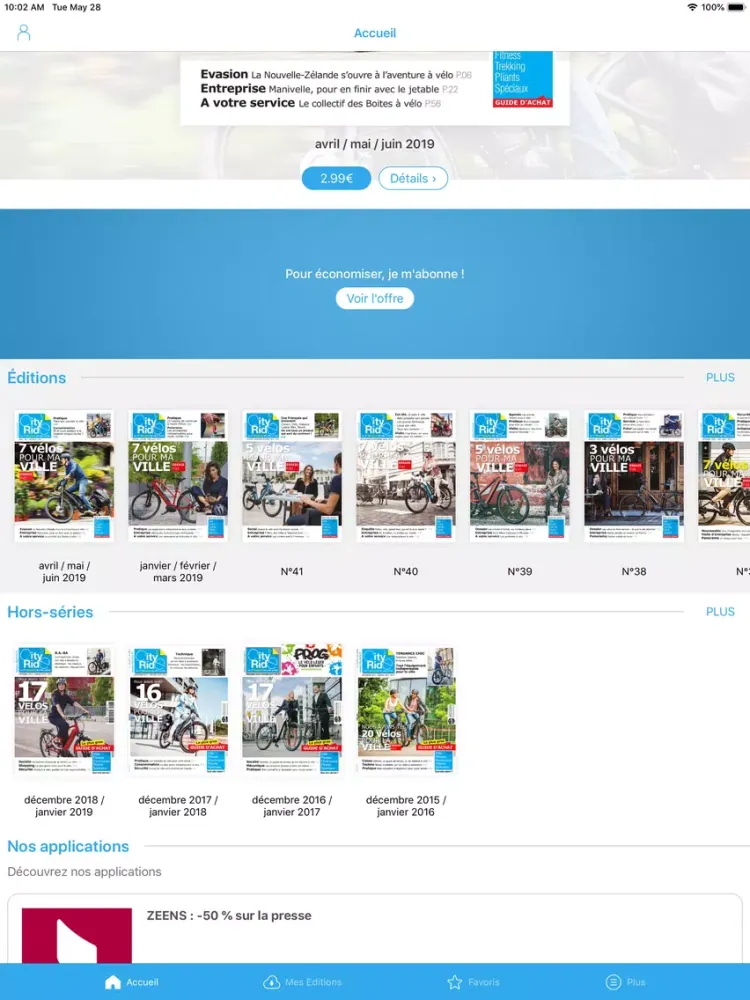The width and height of the screenshot is (750, 1000).
Task: Open the user account profile icon
Action: (x=24, y=33)
